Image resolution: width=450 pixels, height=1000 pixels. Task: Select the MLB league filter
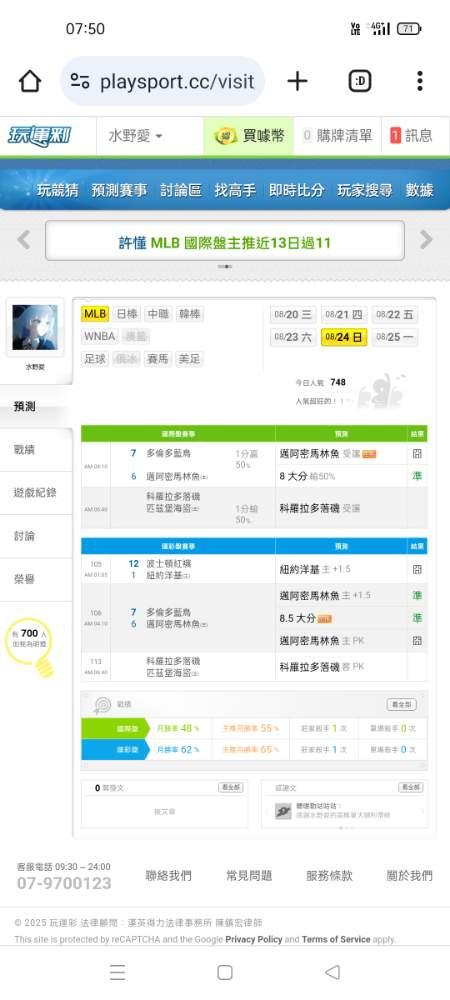[95, 314]
